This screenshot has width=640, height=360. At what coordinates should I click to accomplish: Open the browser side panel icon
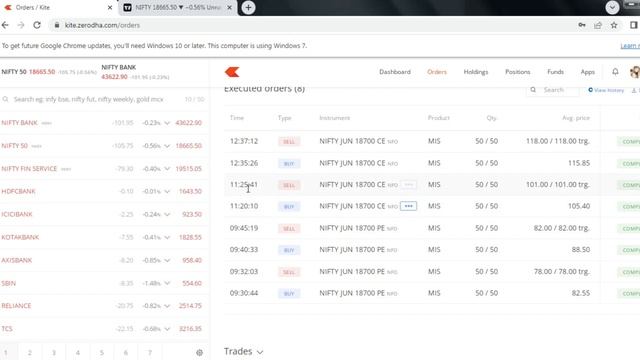[x=633, y=25]
